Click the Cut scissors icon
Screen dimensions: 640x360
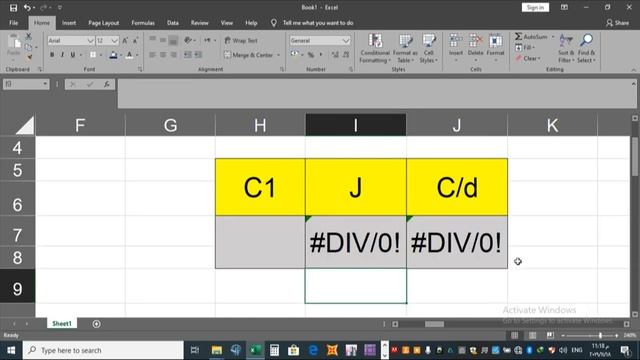pos(29,36)
